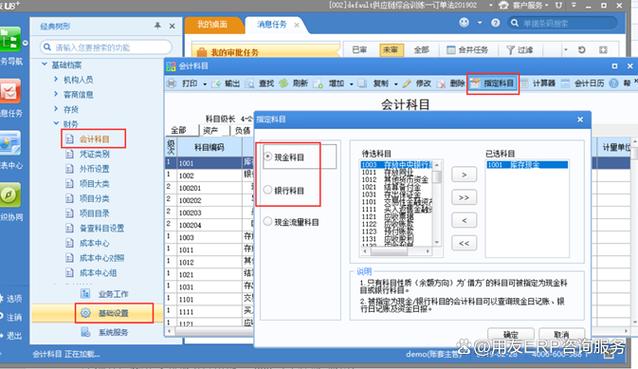Collapse the 财务 tree node
Image resolution: width=638 pixels, height=369 pixels.
pyautogui.click(x=56, y=123)
